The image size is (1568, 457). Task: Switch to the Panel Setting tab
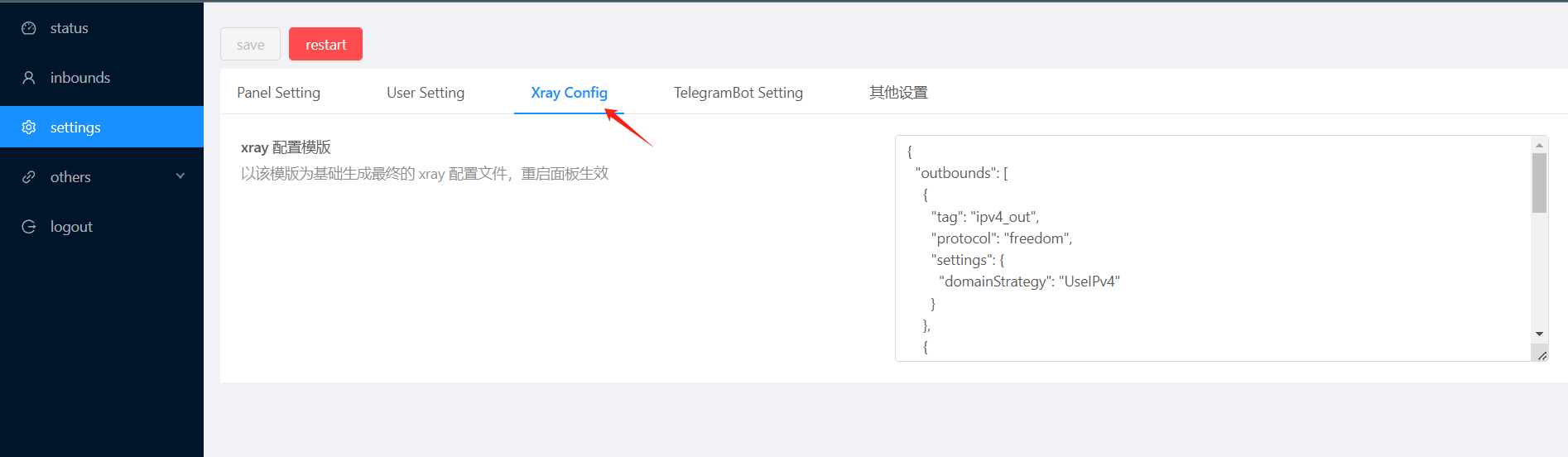[278, 93]
